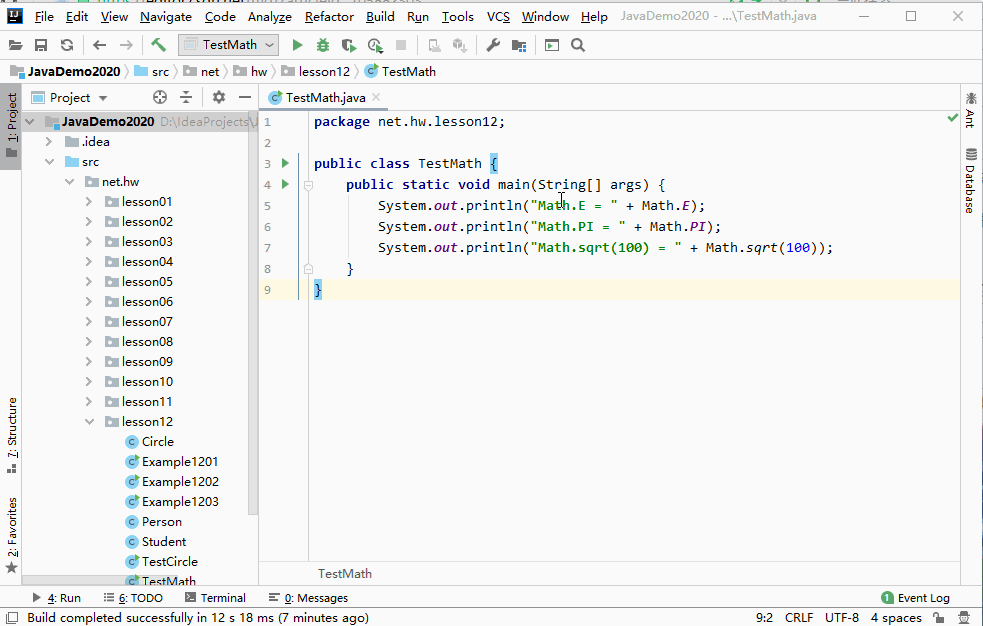Collapse the lesson12 package
Screen dimensions: 983x626
(x=88, y=422)
